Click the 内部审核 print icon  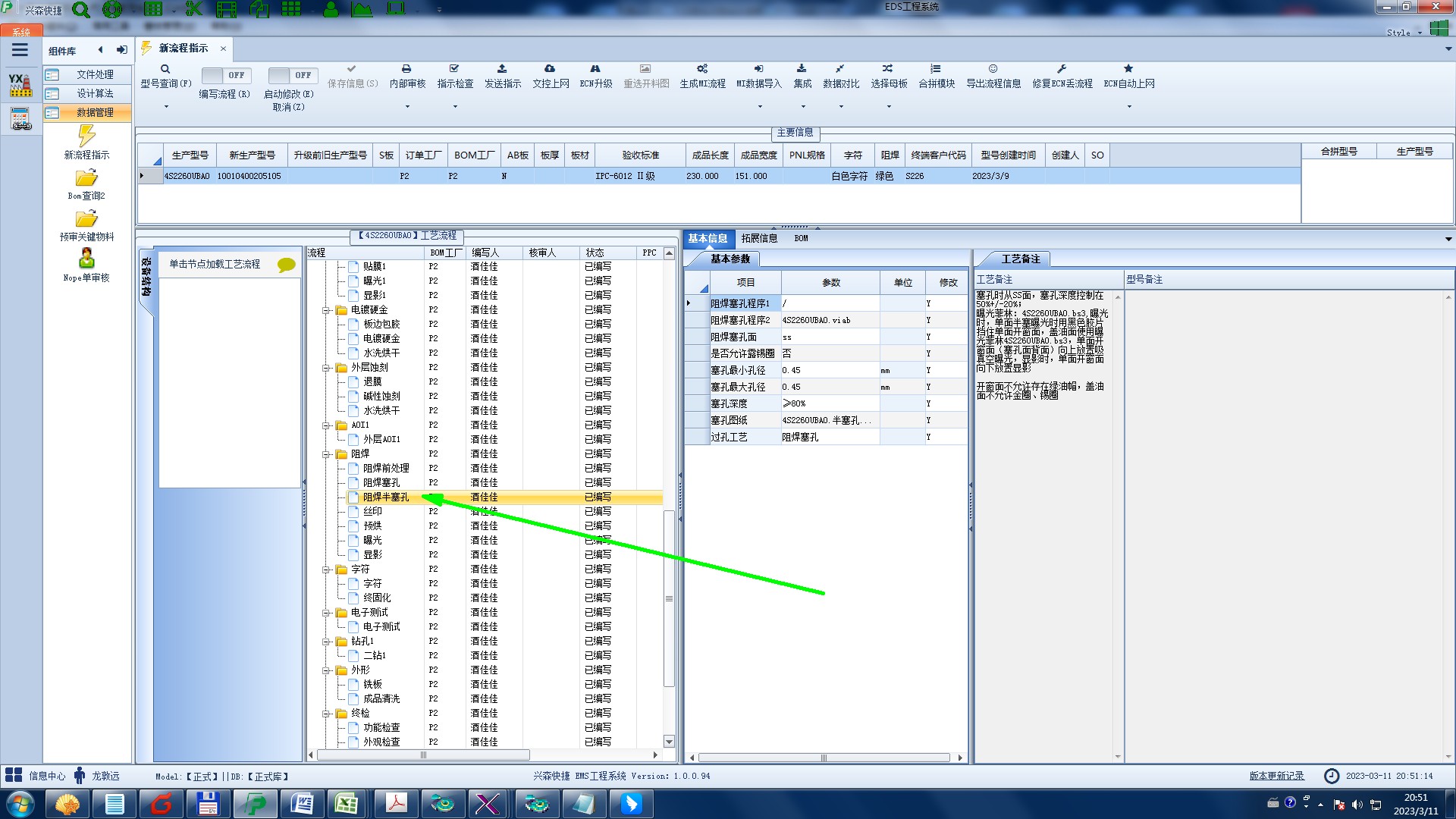coord(406,69)
